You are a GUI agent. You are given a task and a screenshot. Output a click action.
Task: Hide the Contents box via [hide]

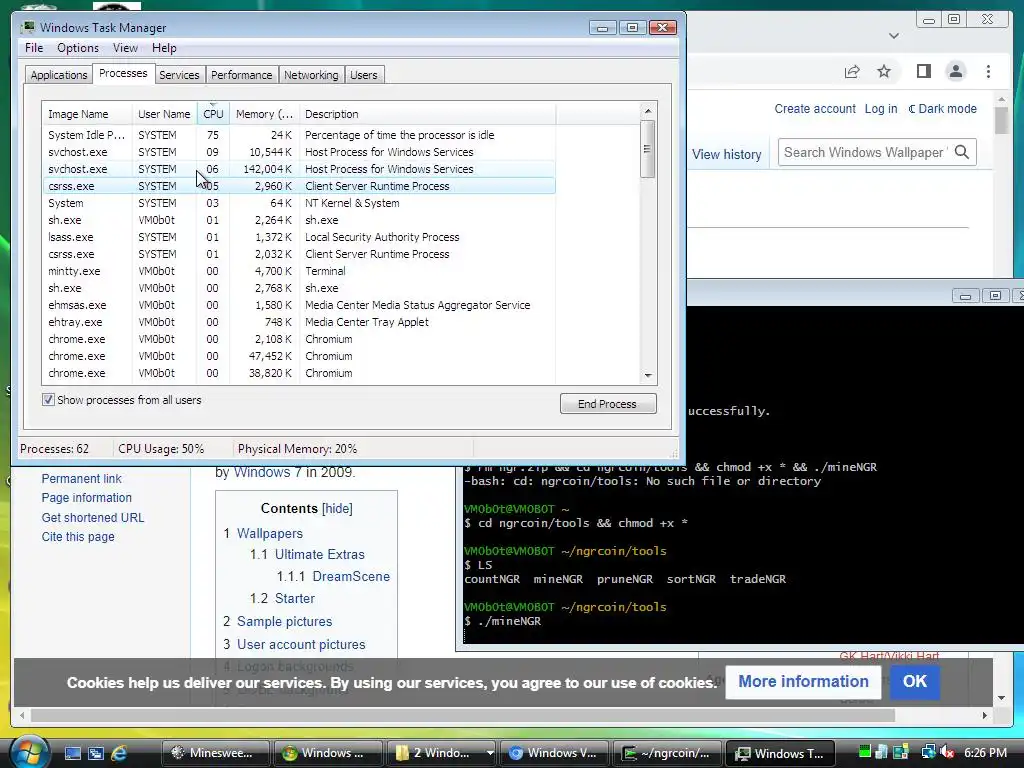point(337,509)
